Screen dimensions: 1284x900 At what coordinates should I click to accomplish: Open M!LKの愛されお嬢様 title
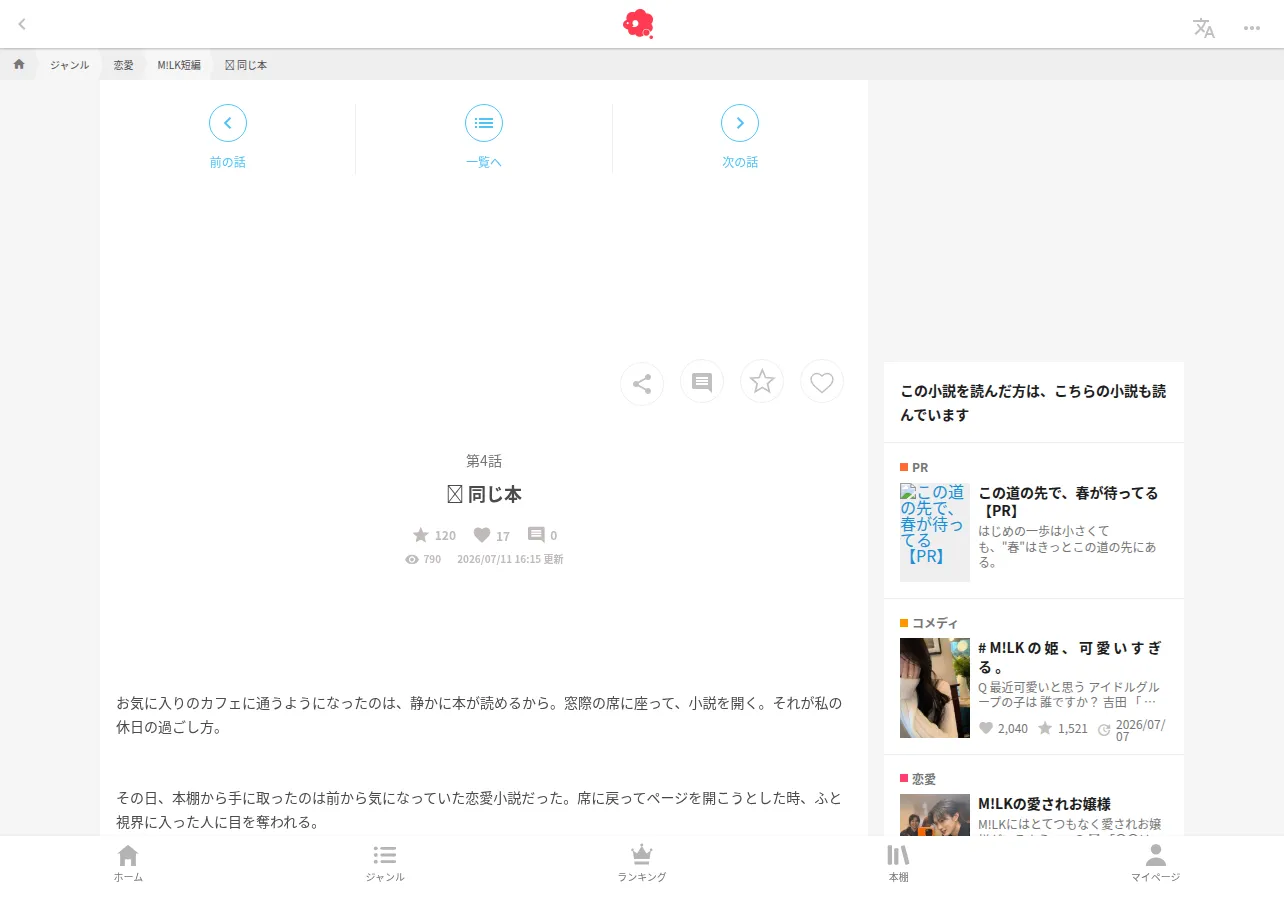1044,804
